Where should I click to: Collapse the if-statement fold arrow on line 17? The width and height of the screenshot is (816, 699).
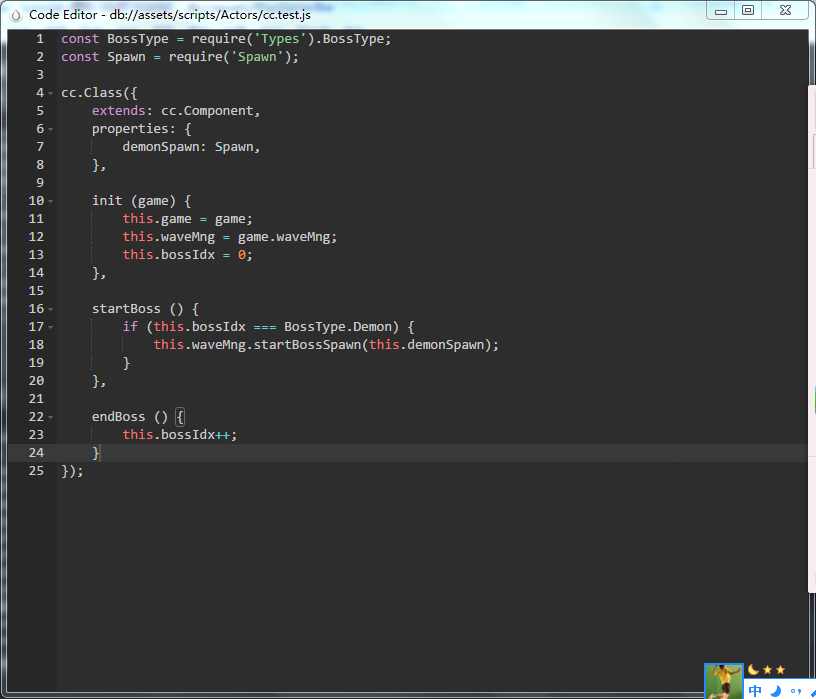point(50,327)
